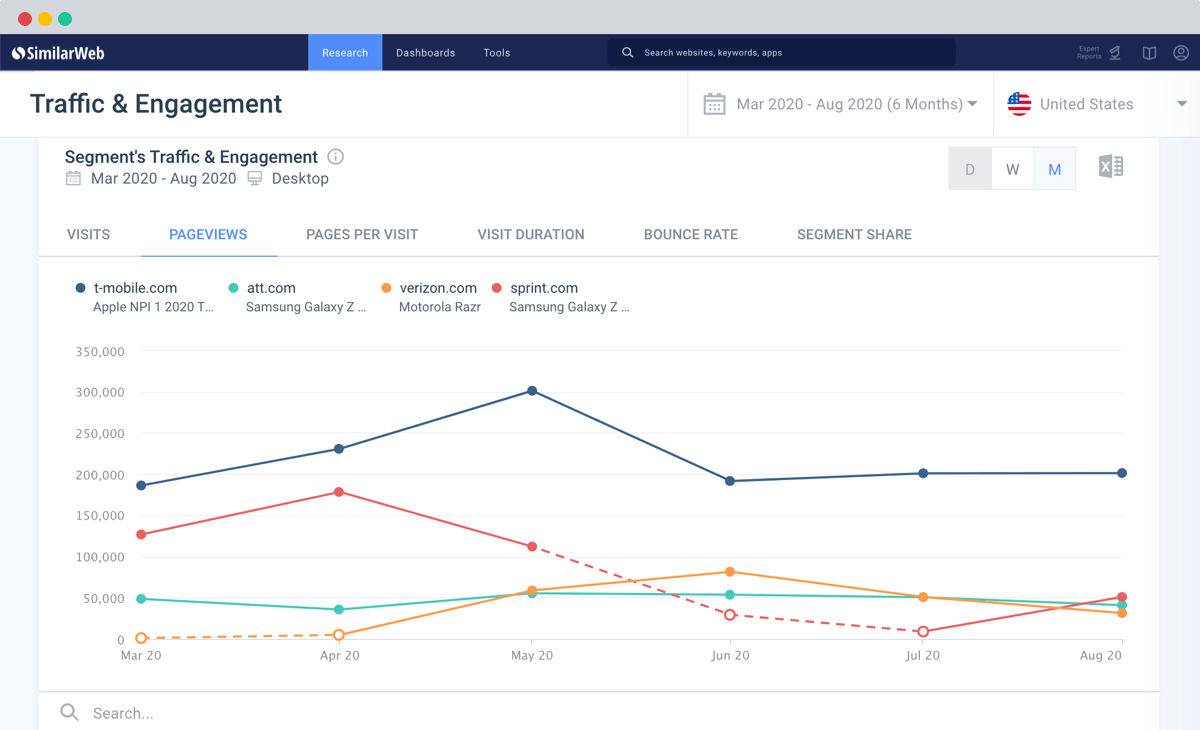The height and width of the screenshot is (730, 1200).
Task: Open the user account icon
Action: tap(1181, 53)
